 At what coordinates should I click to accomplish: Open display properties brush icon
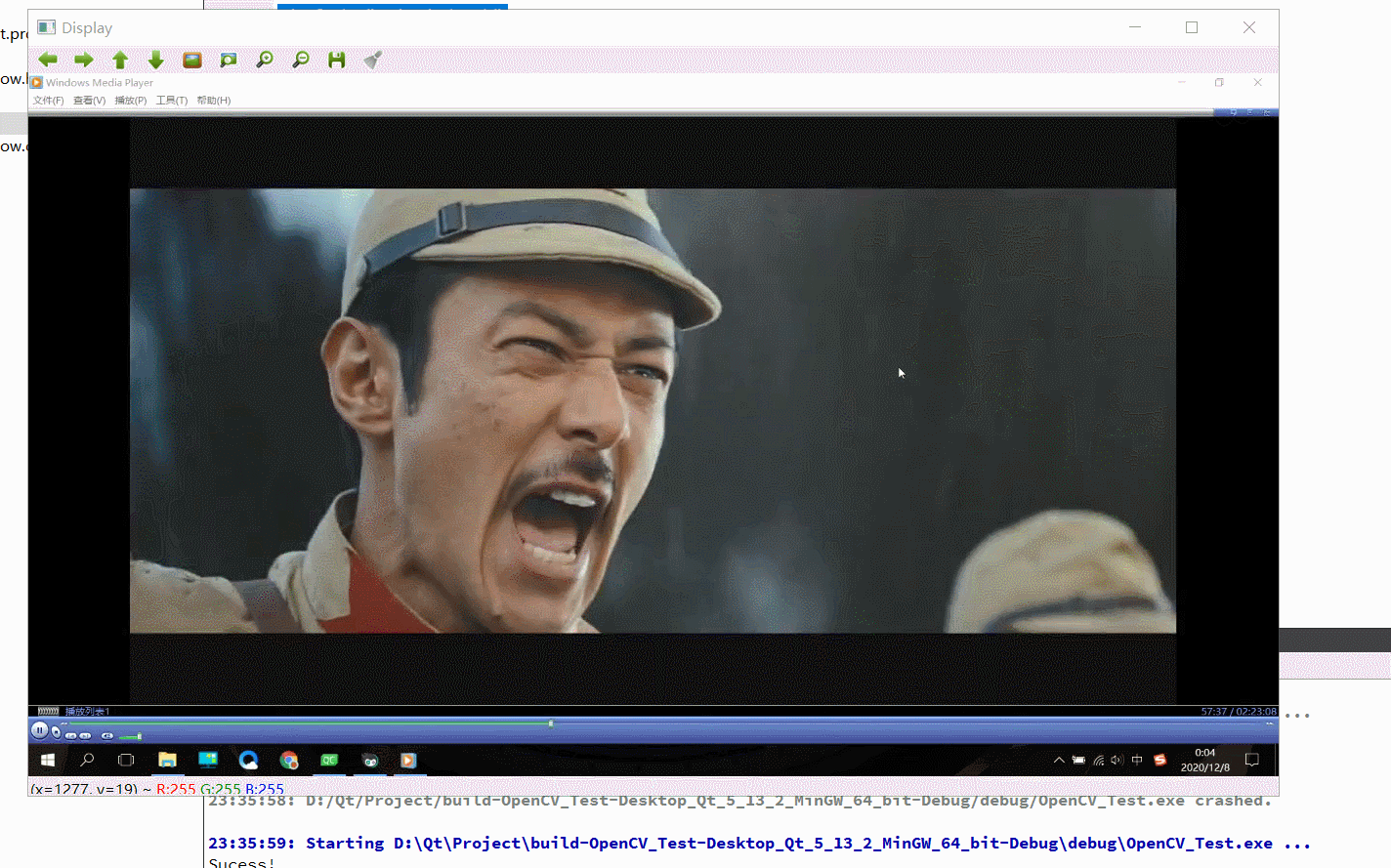coord(372,60)
